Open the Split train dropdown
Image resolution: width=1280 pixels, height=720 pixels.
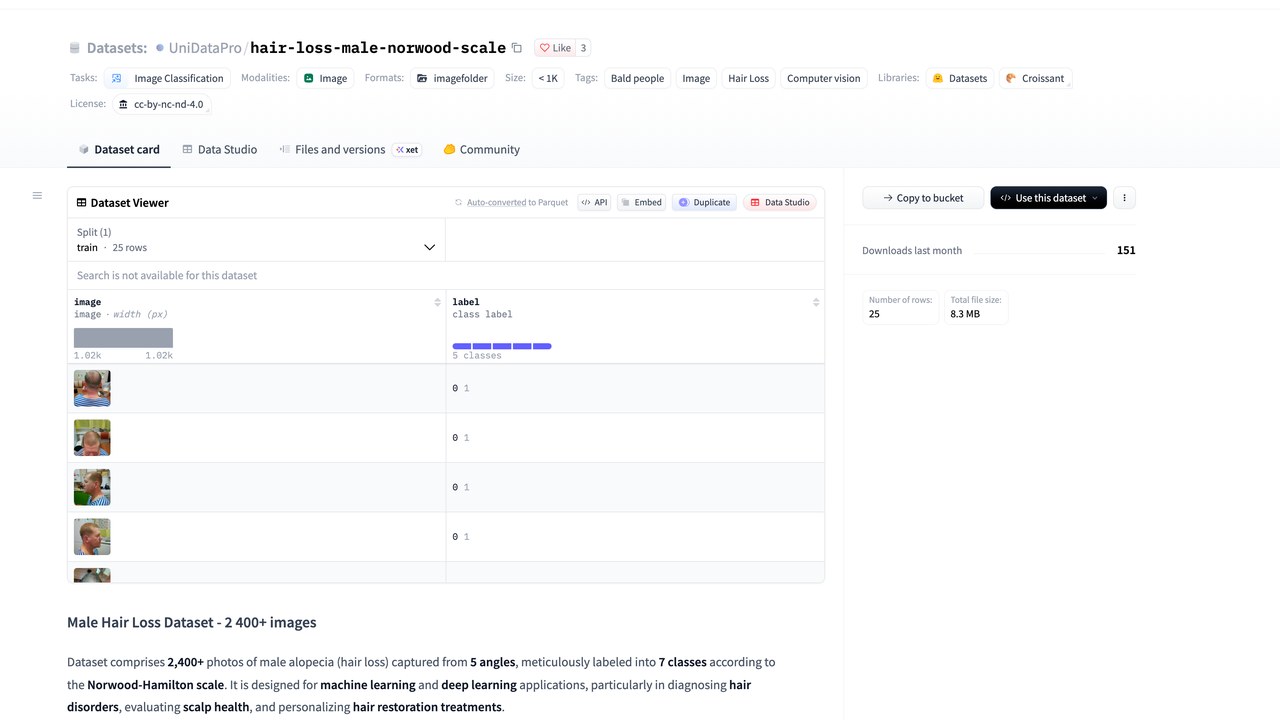click(x=257, y=240)
